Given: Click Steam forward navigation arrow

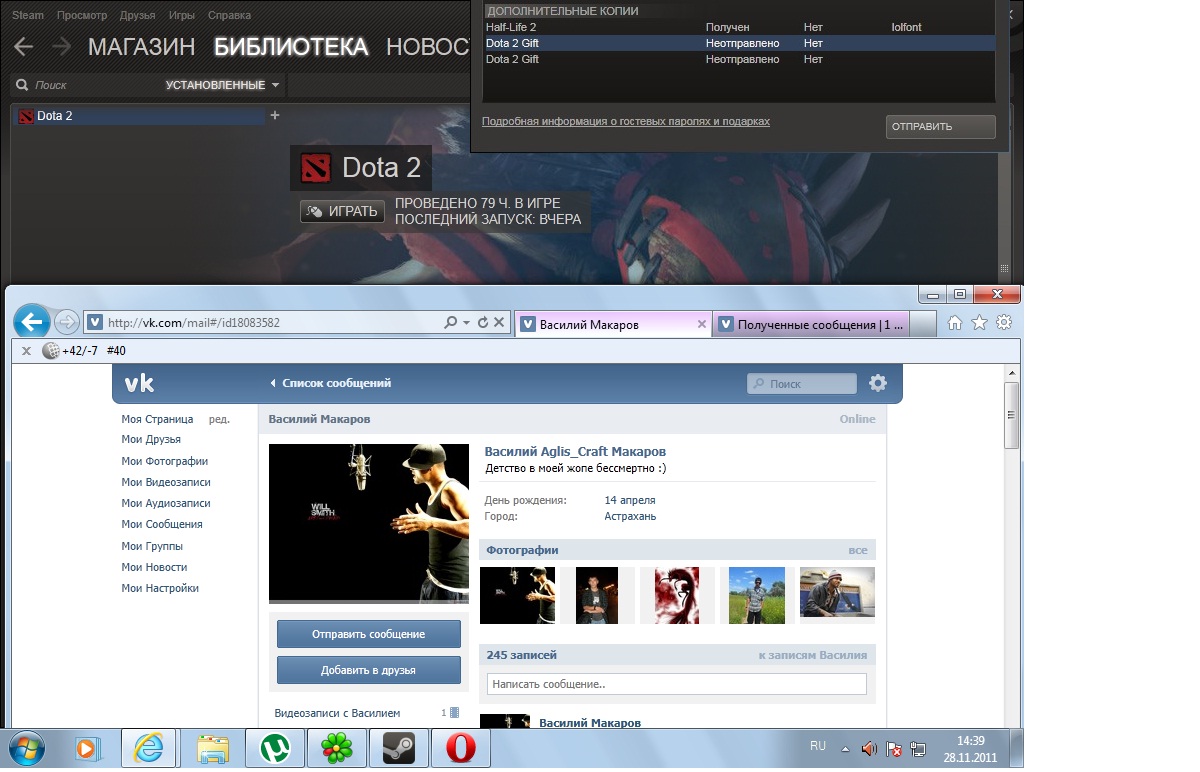Looking at the screenshot, I should [x=61, y=46].
